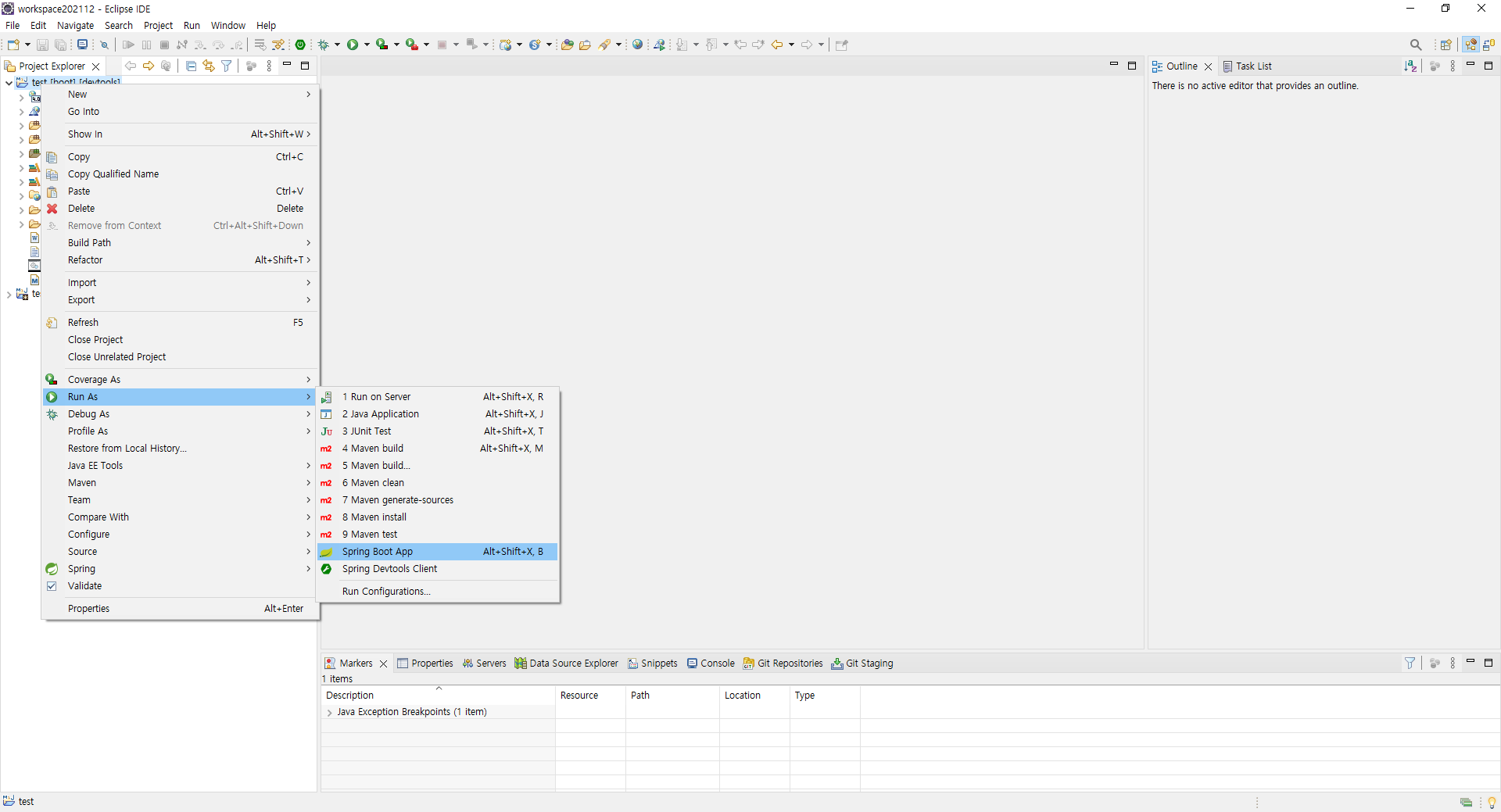This screenshot has width=1501, height=812.
Task: Toggle Pin Editor in the toolbar
Action: pos(841,45)
